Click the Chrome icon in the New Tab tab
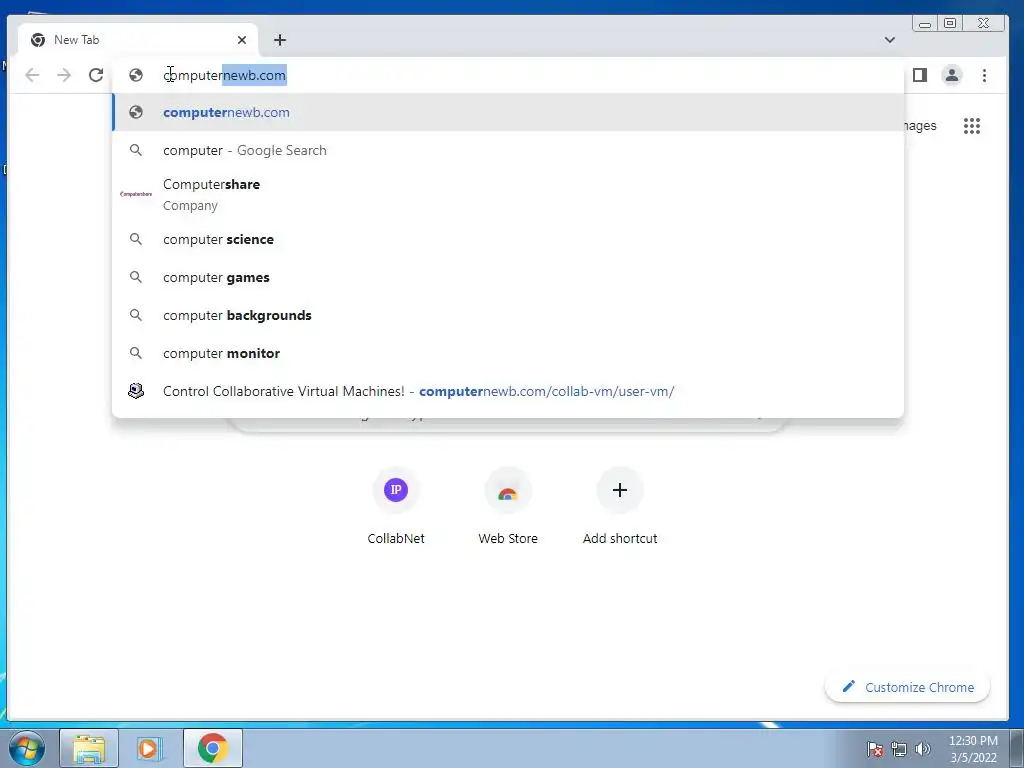This screenshot has width=1024, height=768. click(x=38, y=40)
